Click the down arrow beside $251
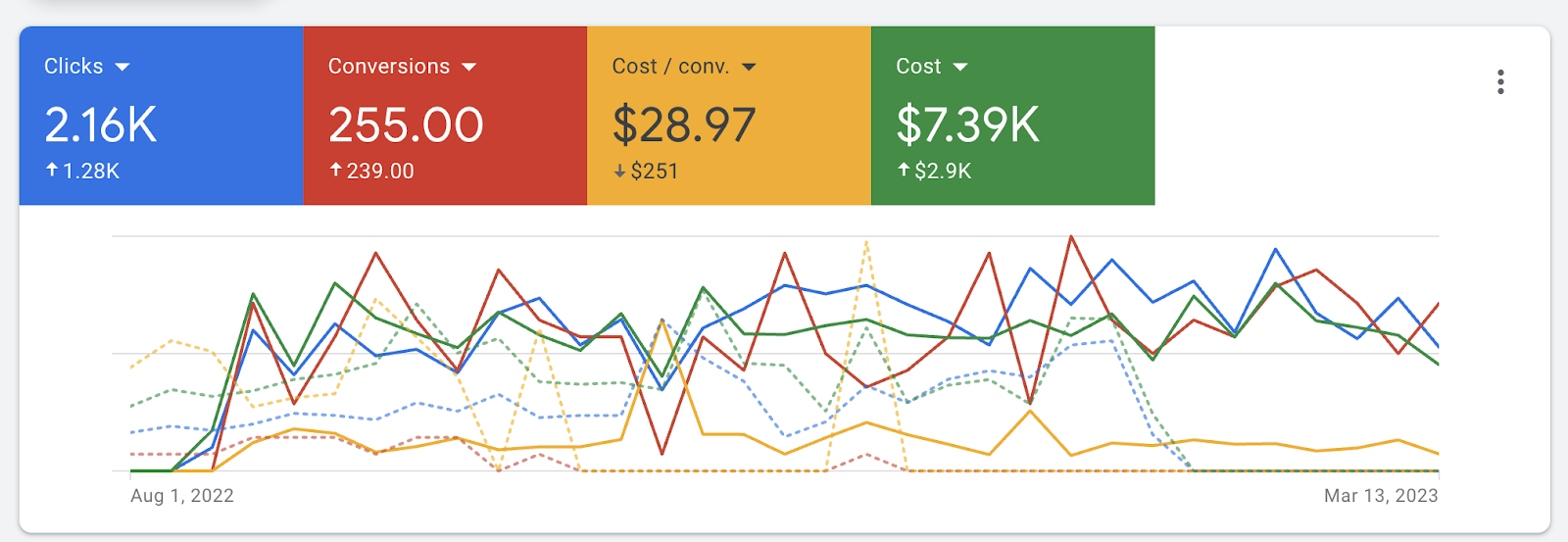This screenshot has width=1568, height=542. click(x=619, y=172)
